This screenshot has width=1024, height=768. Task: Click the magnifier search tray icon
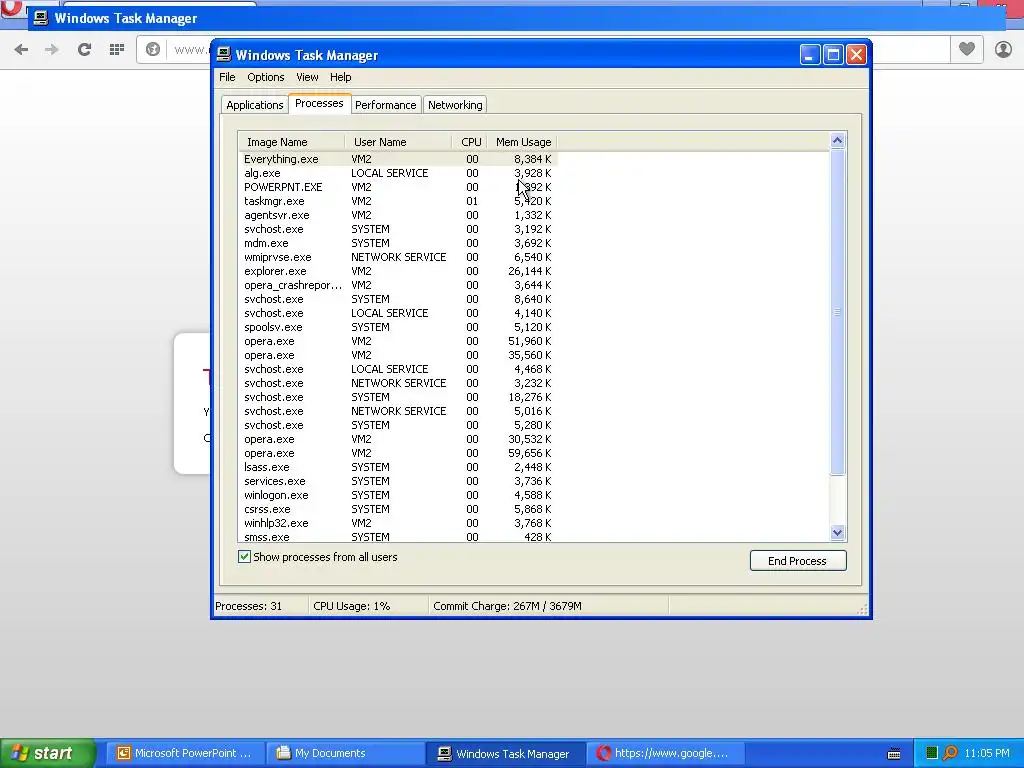950,753
